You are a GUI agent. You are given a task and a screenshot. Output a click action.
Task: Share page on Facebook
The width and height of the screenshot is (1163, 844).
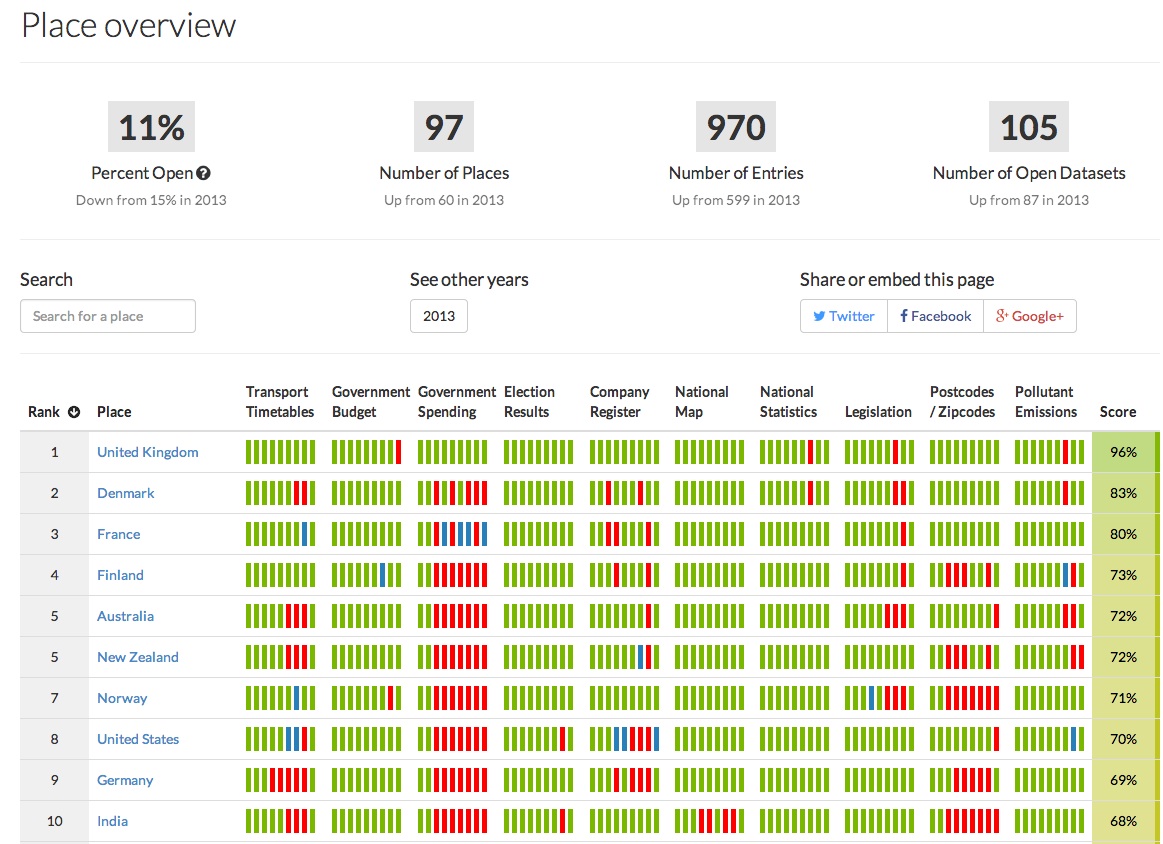[935, 316]
